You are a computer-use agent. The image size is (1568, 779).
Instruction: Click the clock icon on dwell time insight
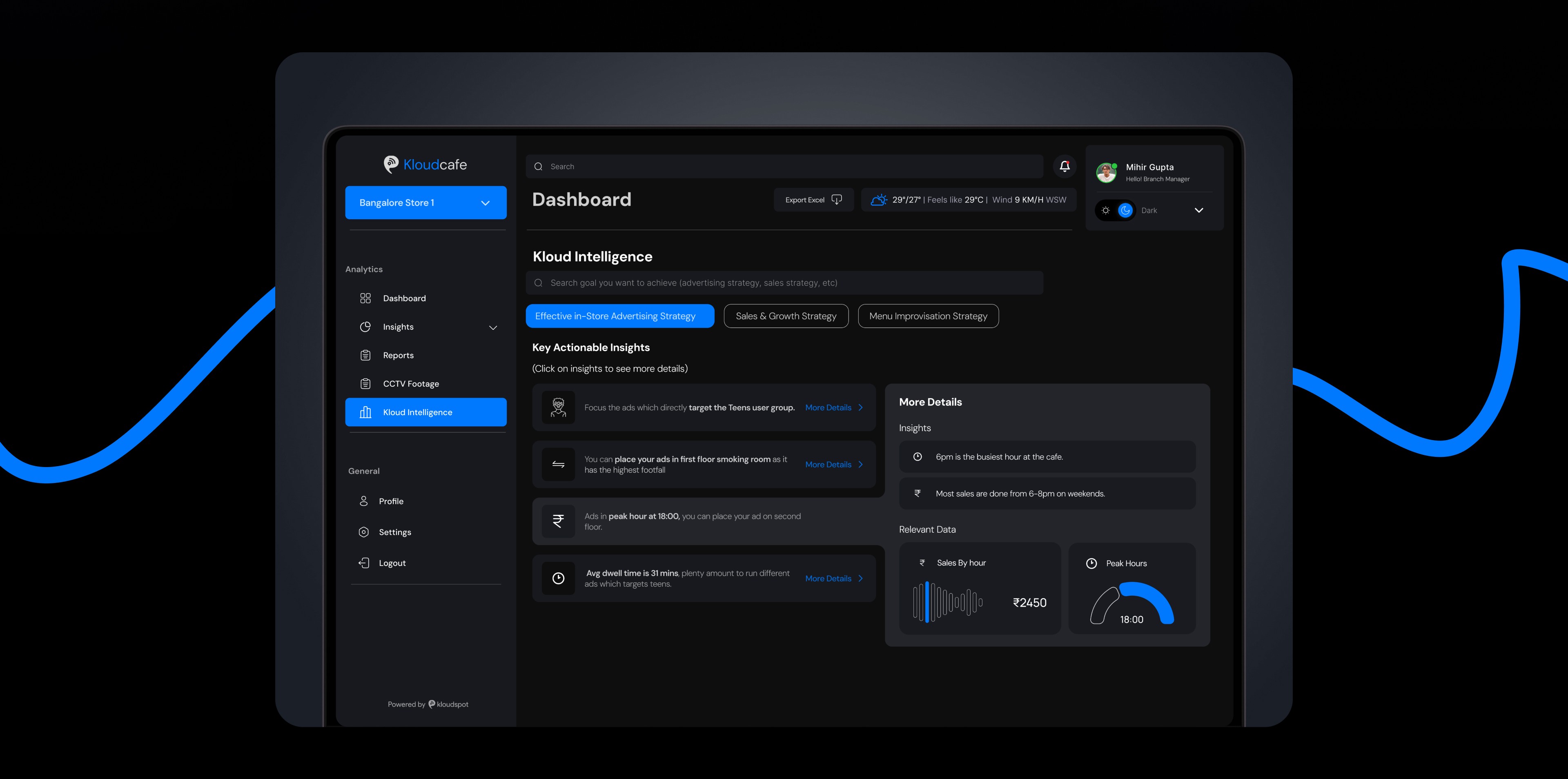pyautogui.click(x=557, y=578)
